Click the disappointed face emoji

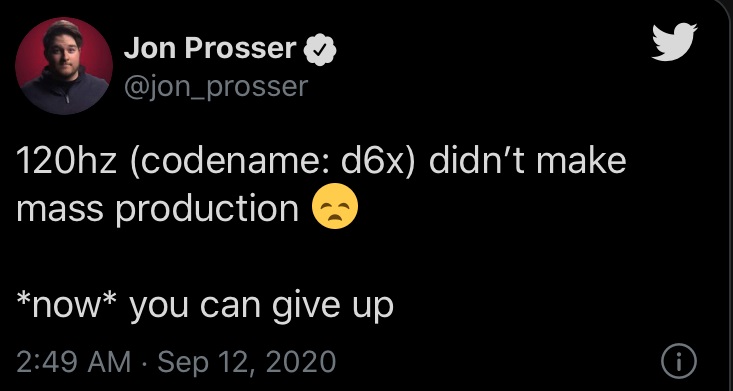[x=335, y=206]
